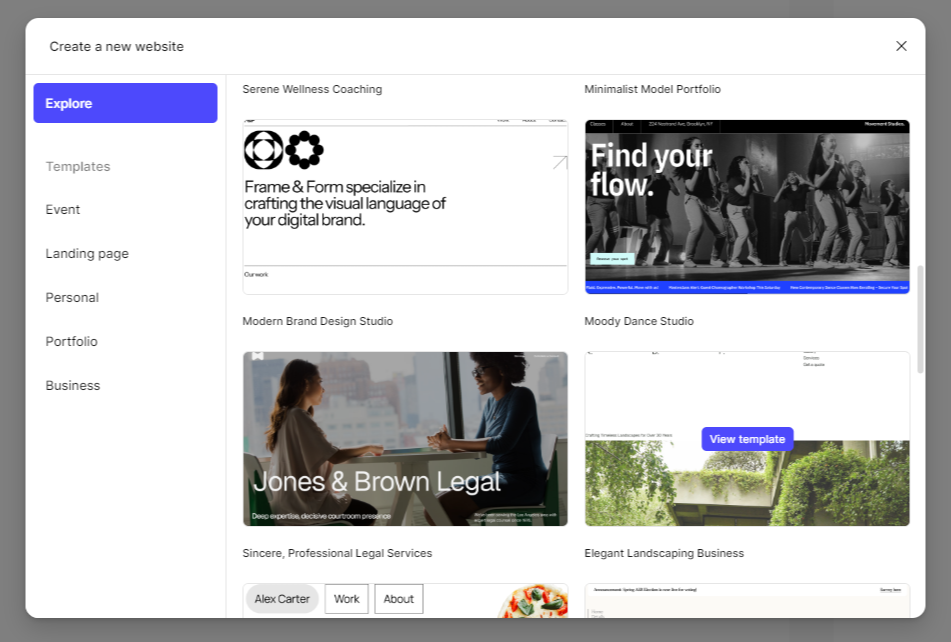Click the Templates heading in sidebar
Viewport: 951px width, 642px height.
[x=78, y=167]
